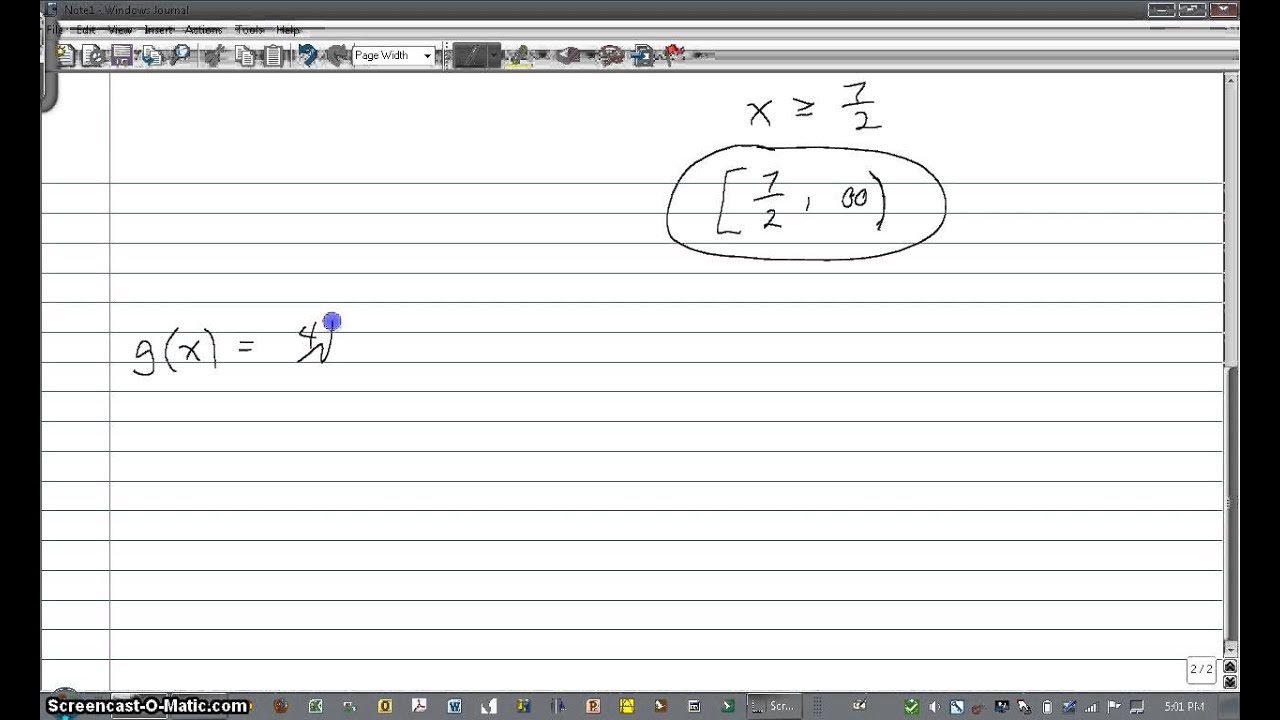Open the Outlook icon in taskbar
This screenshot has width=1280, height=720.
[385, 705]
